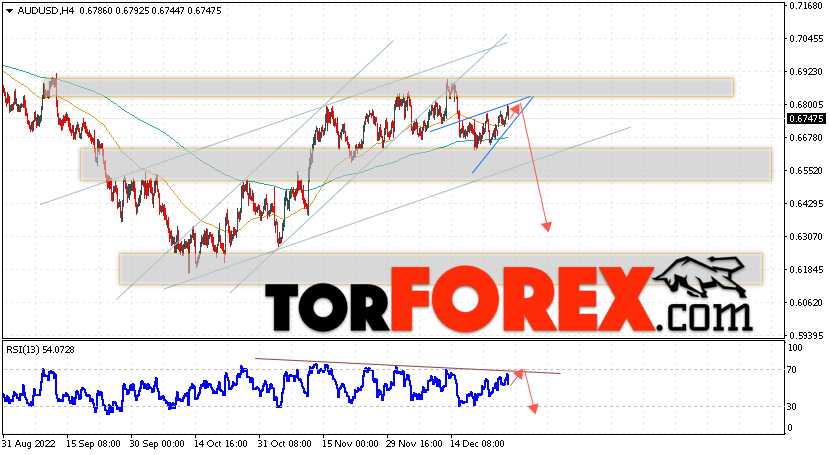Click the 0.63070 price level label
830x455 pixels.
coord(806,236)
